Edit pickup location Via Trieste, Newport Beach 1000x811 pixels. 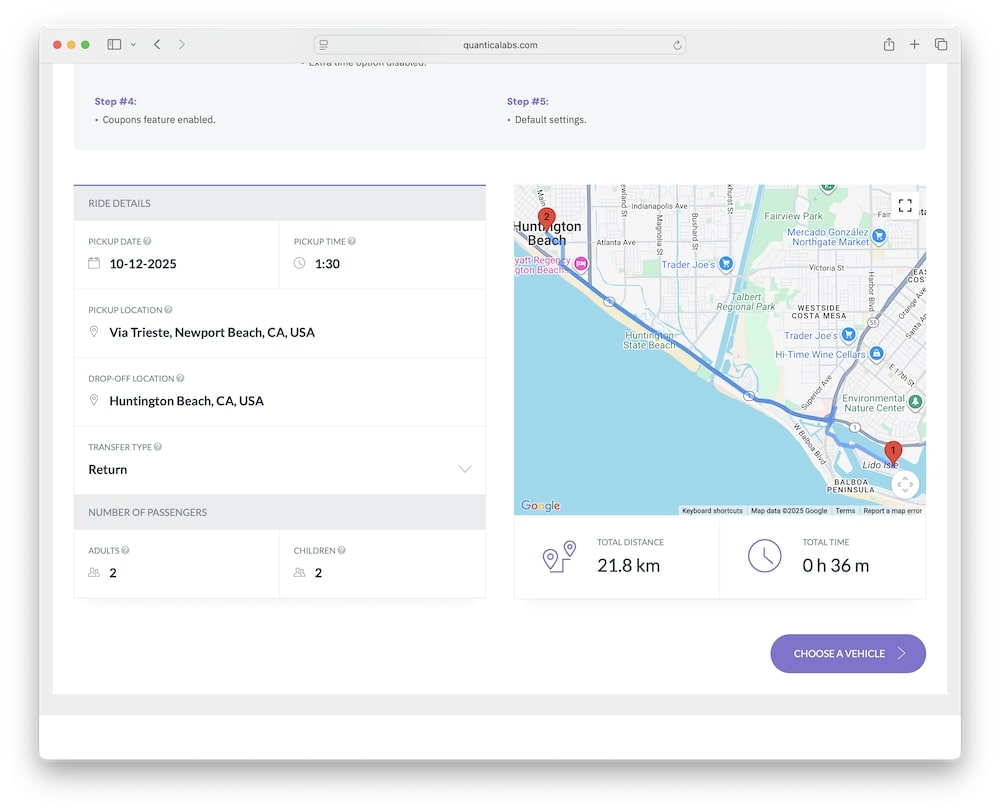pyautogui.click(x=212, y=332)
